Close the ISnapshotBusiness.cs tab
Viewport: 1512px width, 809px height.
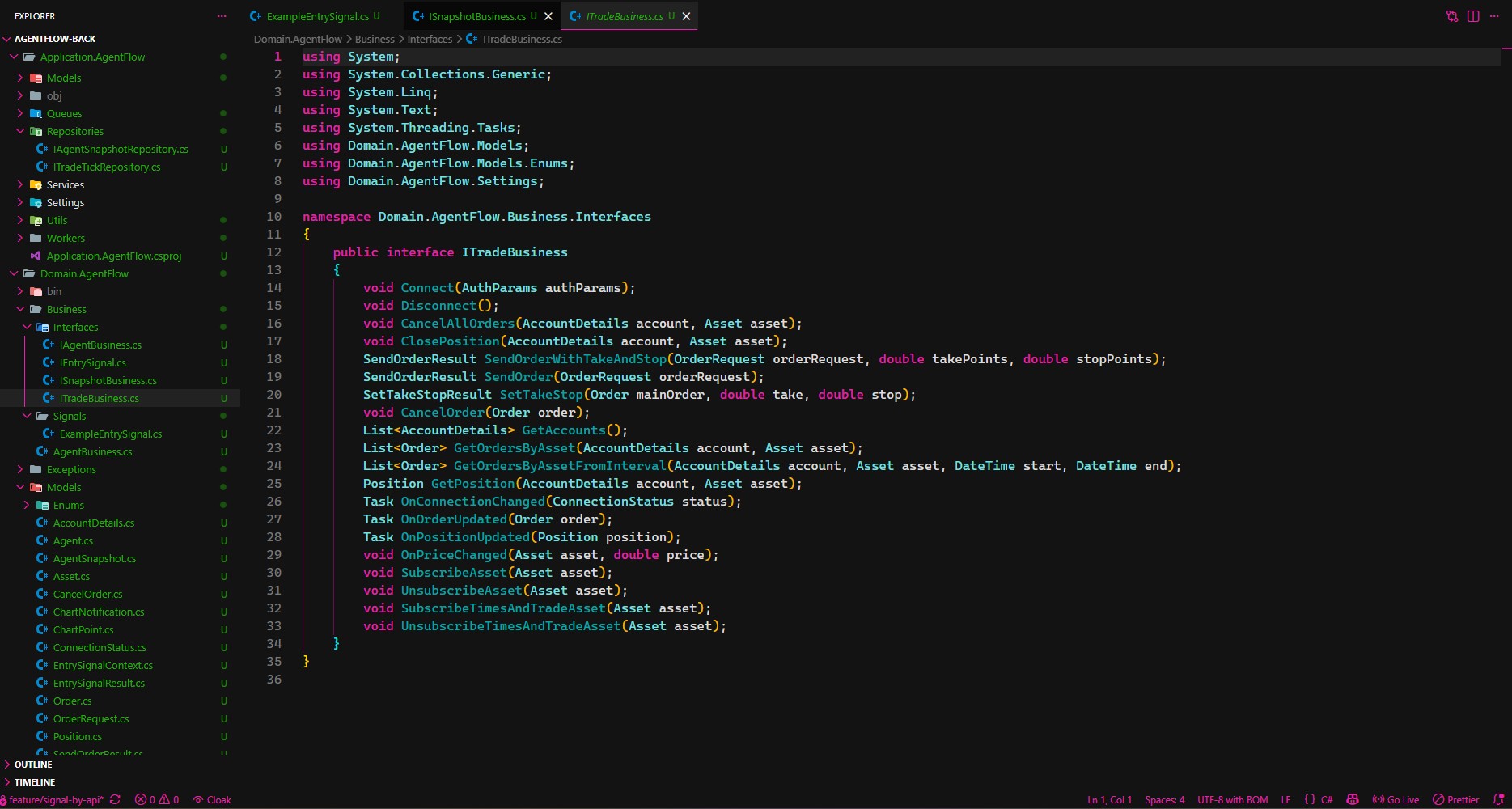[548, 16]
